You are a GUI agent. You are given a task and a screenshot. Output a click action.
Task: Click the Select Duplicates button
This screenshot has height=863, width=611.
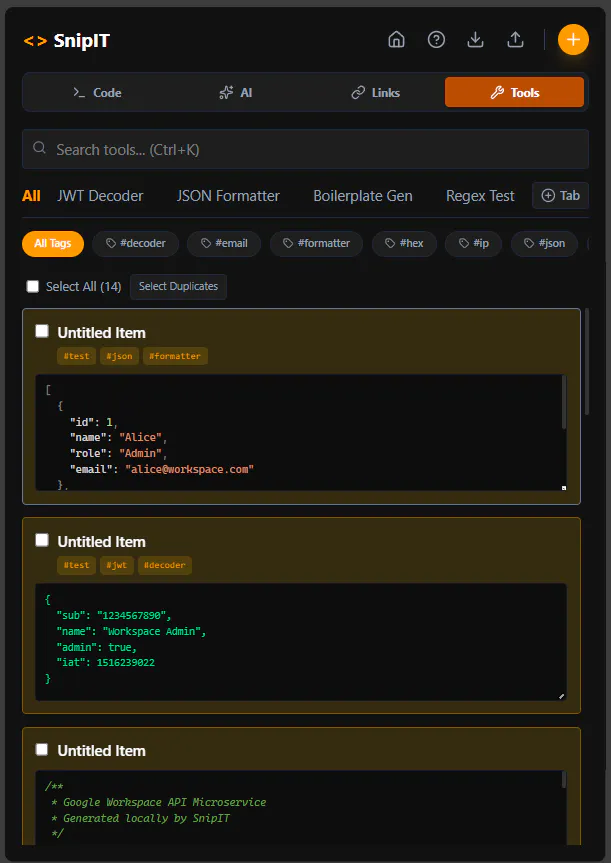coord(178,287)
